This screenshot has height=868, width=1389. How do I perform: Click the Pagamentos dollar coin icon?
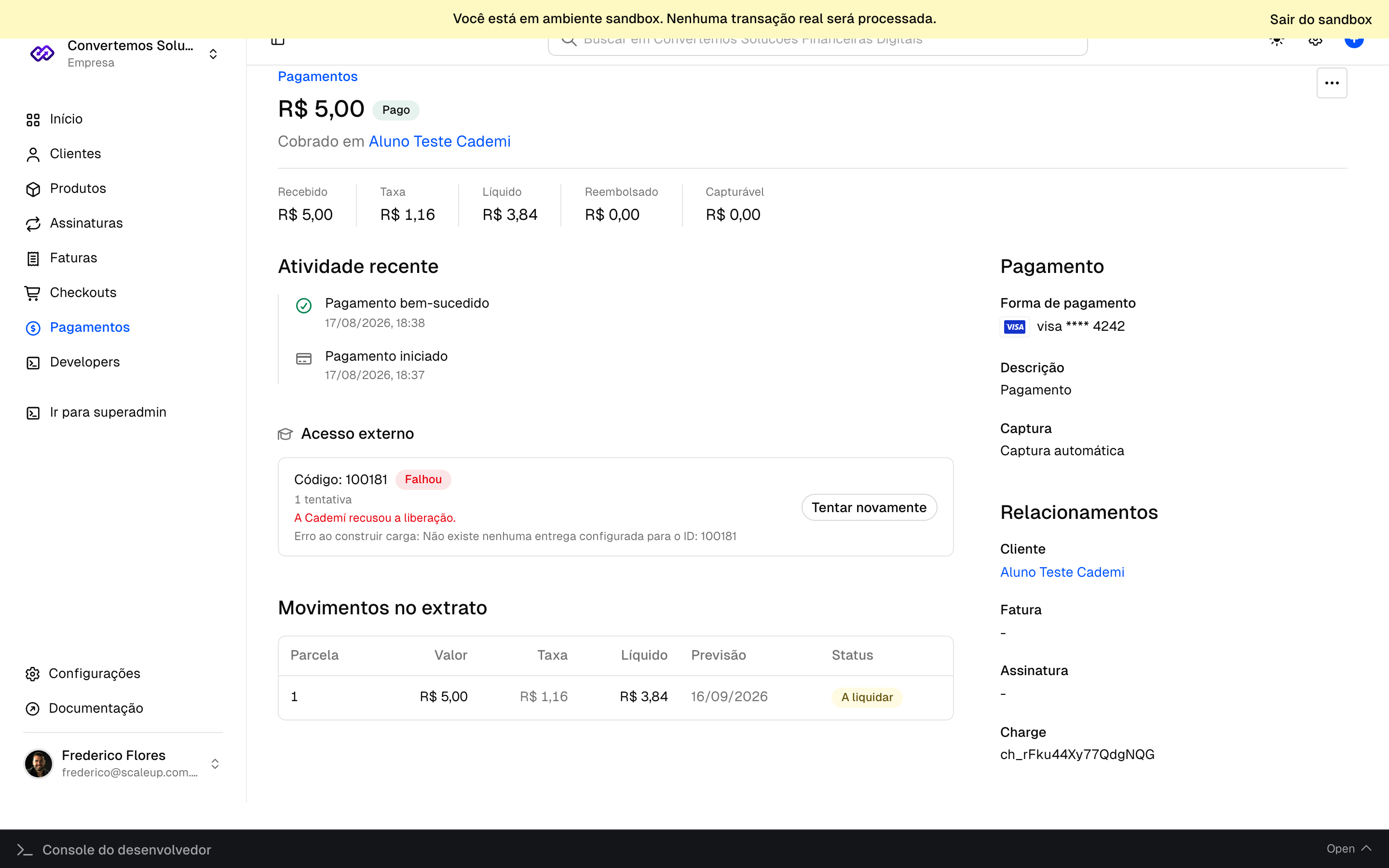coord(33,328)
